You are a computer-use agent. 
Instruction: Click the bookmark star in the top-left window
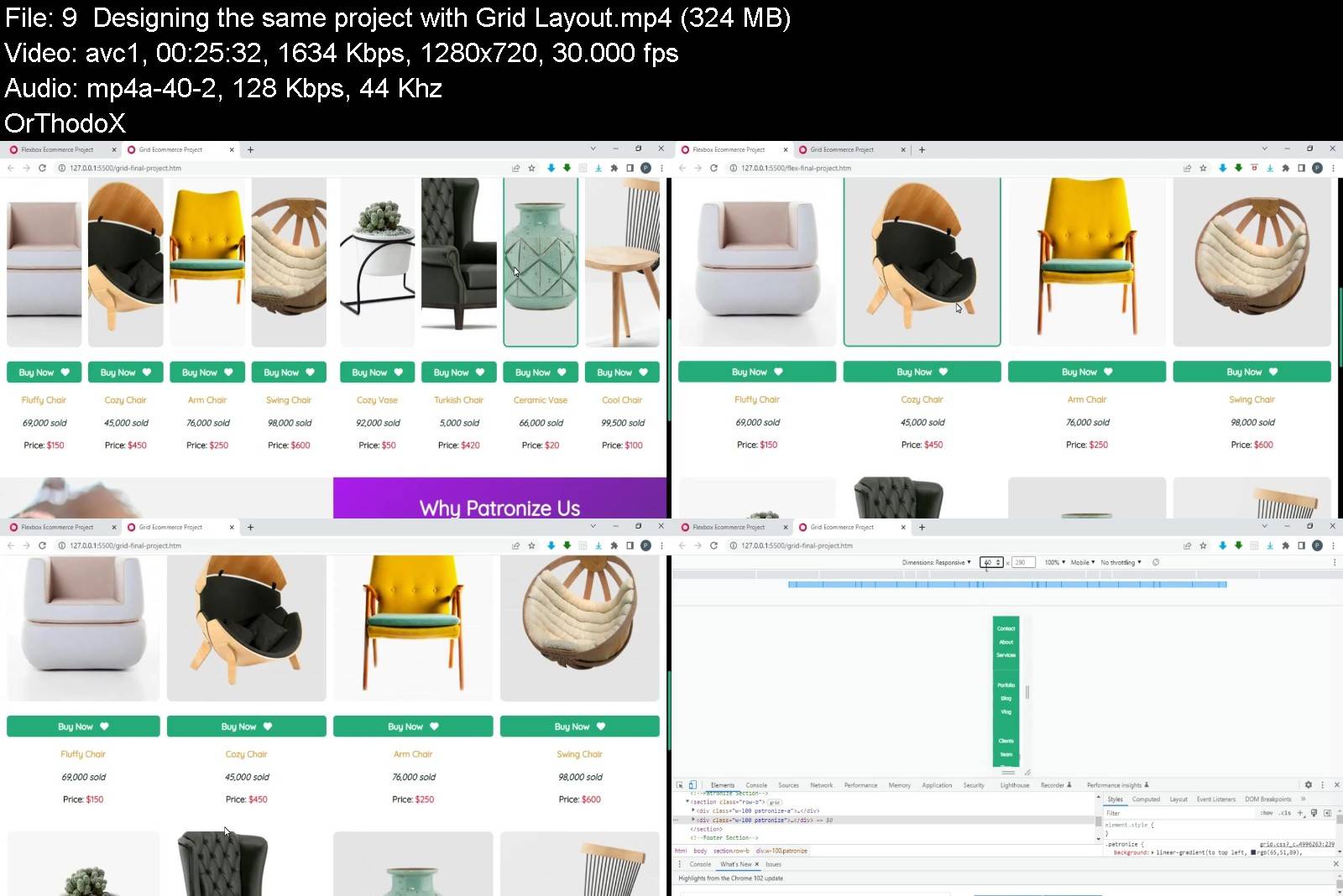531,168
